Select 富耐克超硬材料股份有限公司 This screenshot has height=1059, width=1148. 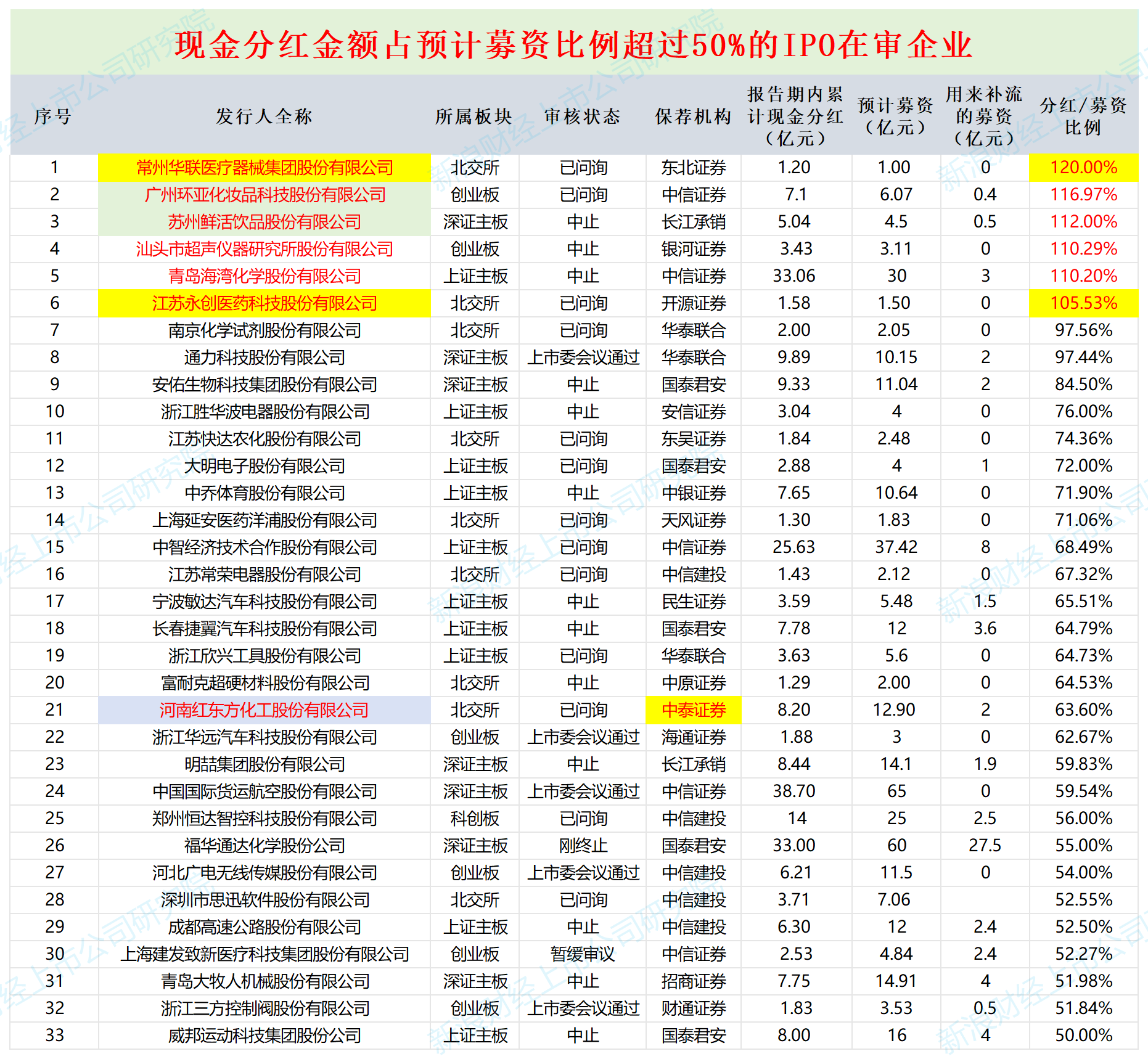coord(264,683)
